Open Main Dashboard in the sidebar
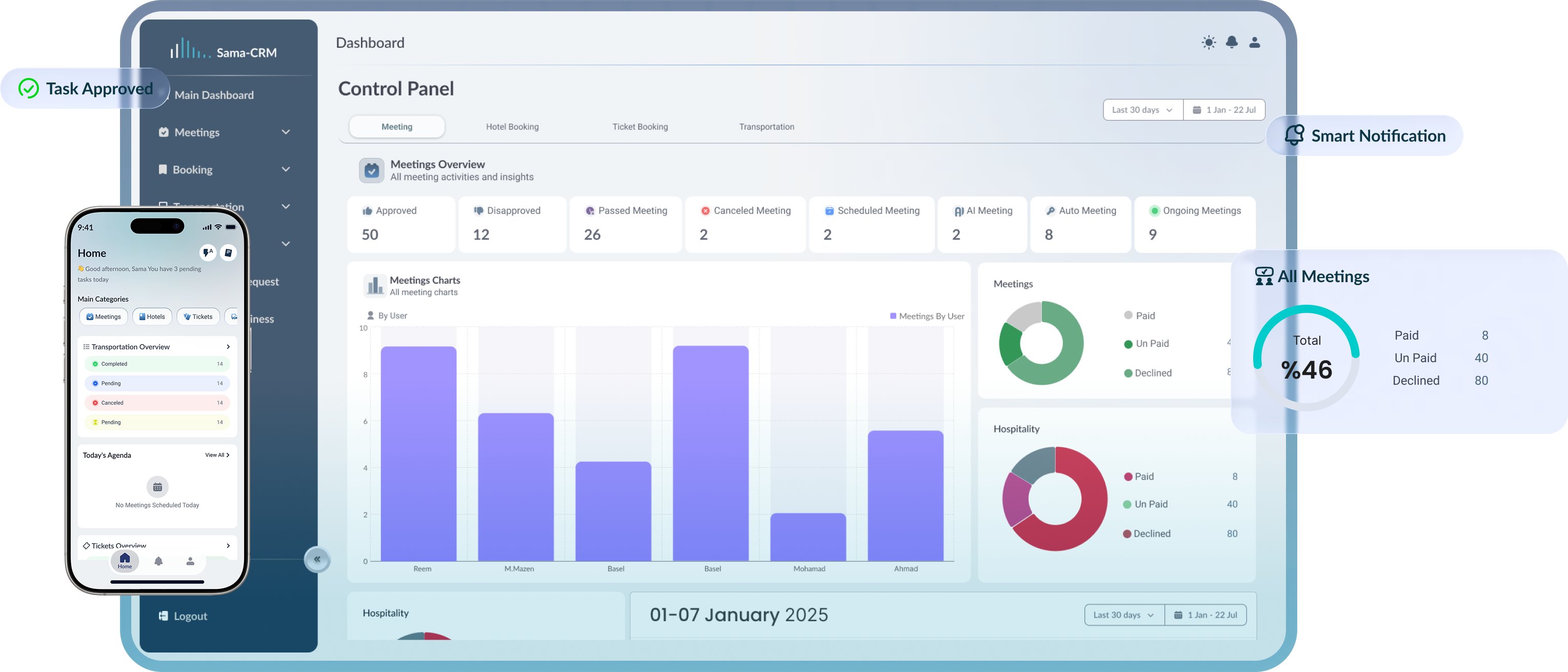The width and height of the screenshot is (1568, 672). pyautogui.click(x=214, y=95)
